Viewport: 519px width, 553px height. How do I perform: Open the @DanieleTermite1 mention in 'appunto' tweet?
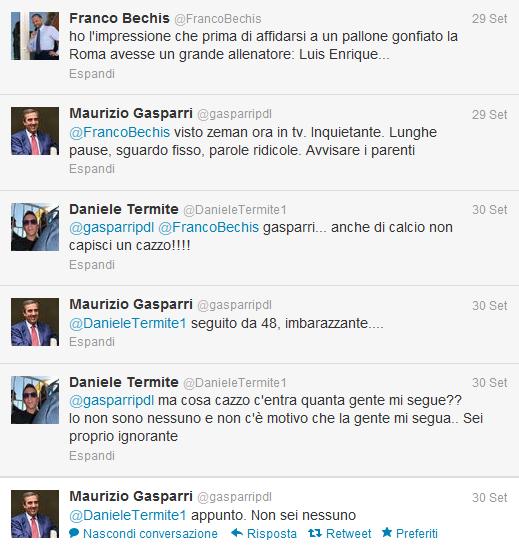[128, 515]
